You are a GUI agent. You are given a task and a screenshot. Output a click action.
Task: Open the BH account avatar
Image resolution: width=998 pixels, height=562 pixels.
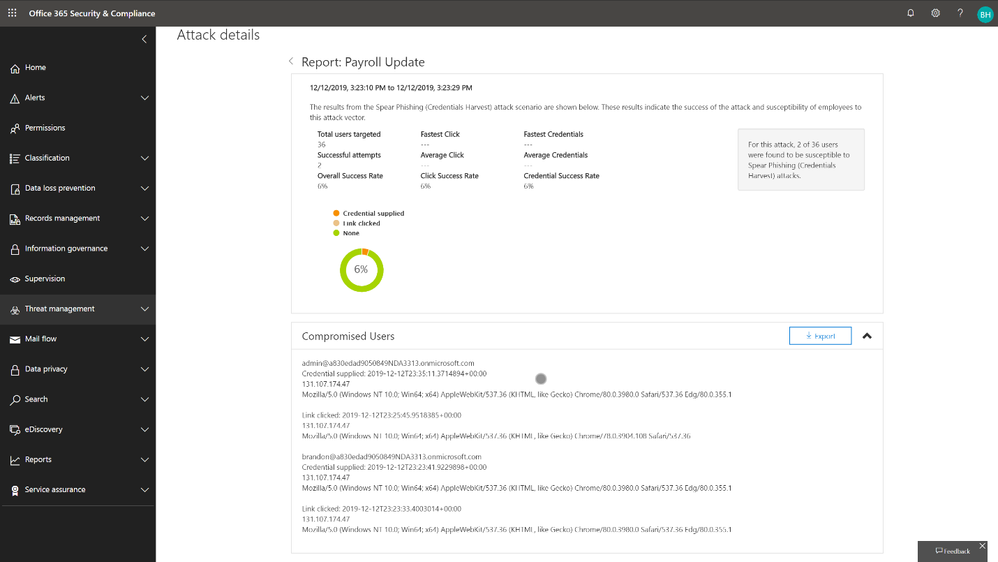click(x=985, y=14)
